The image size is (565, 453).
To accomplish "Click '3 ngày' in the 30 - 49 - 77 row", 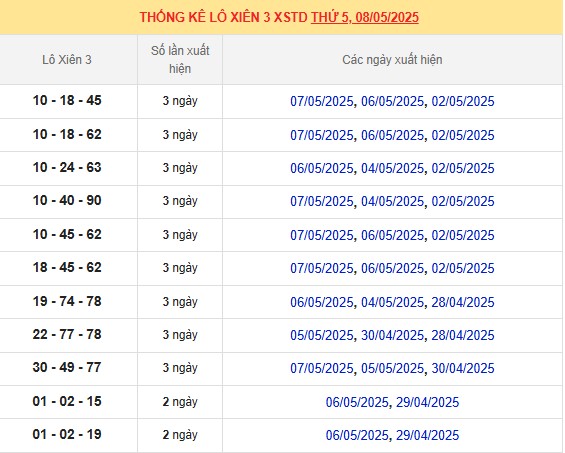I will (x=180, y=368).
